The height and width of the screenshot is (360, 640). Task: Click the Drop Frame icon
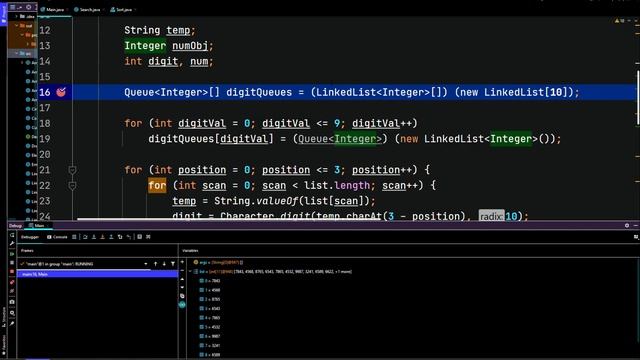click(120, 237)
